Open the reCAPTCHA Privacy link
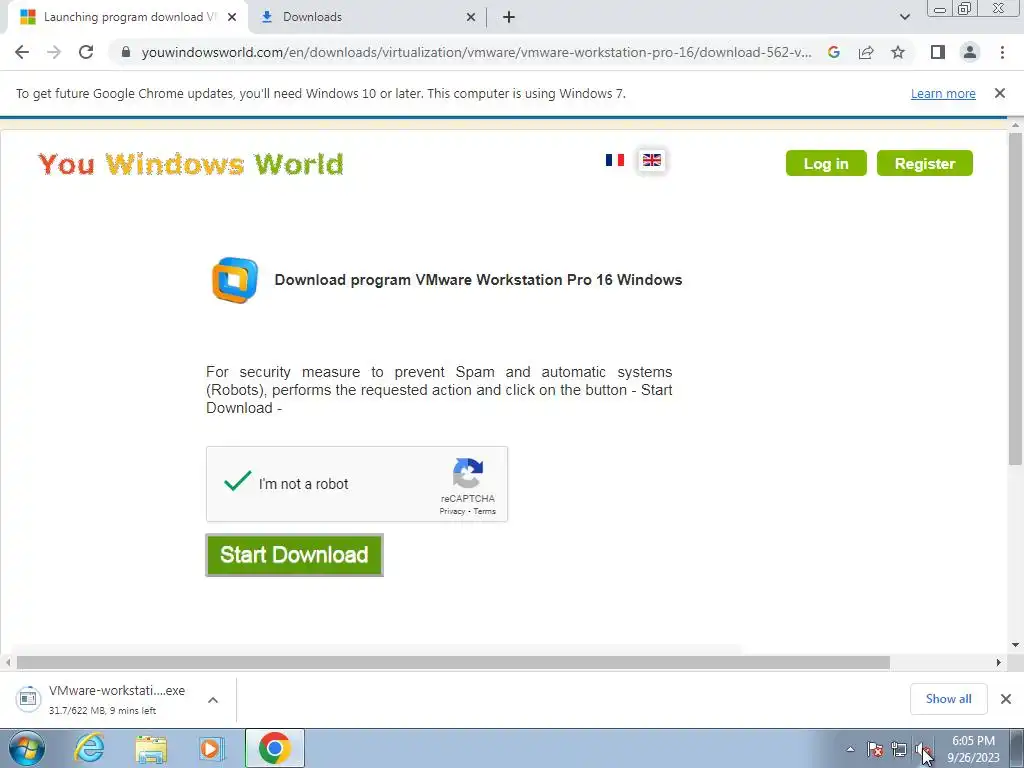 coord(452,511)
